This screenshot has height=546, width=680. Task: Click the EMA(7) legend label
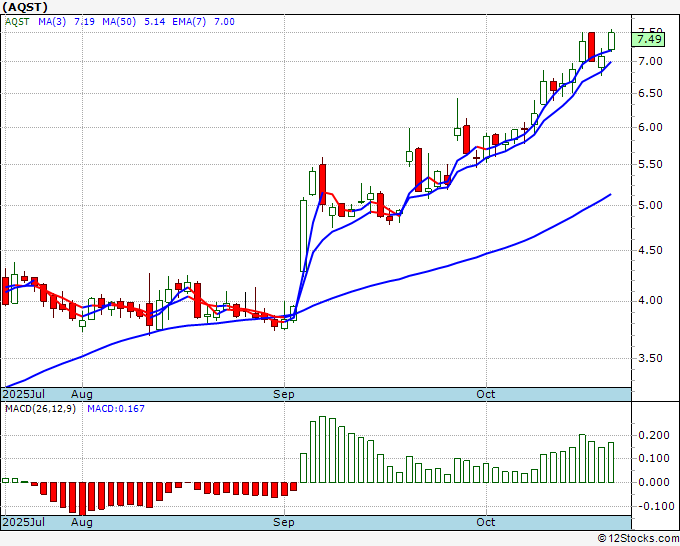point(189,22)
